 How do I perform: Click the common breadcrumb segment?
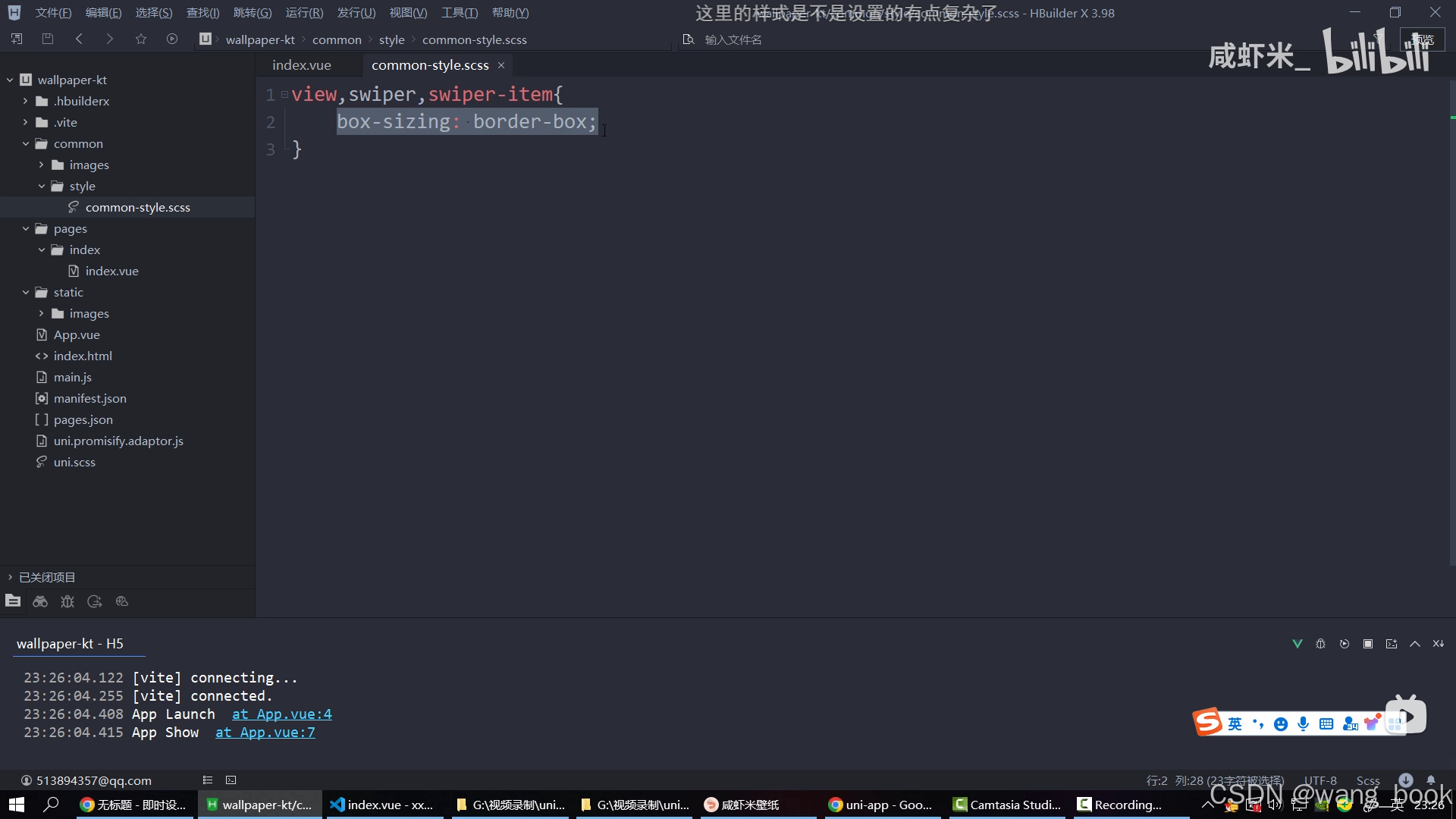[337, 39]
